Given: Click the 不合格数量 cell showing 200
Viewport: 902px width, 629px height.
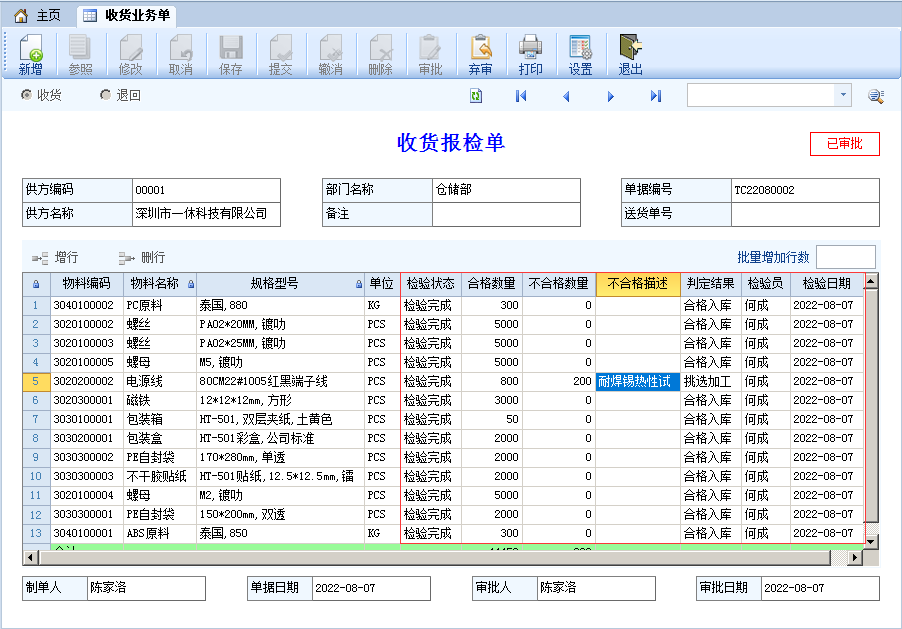Looking at the screenshot, I should (x=559, y=382).
